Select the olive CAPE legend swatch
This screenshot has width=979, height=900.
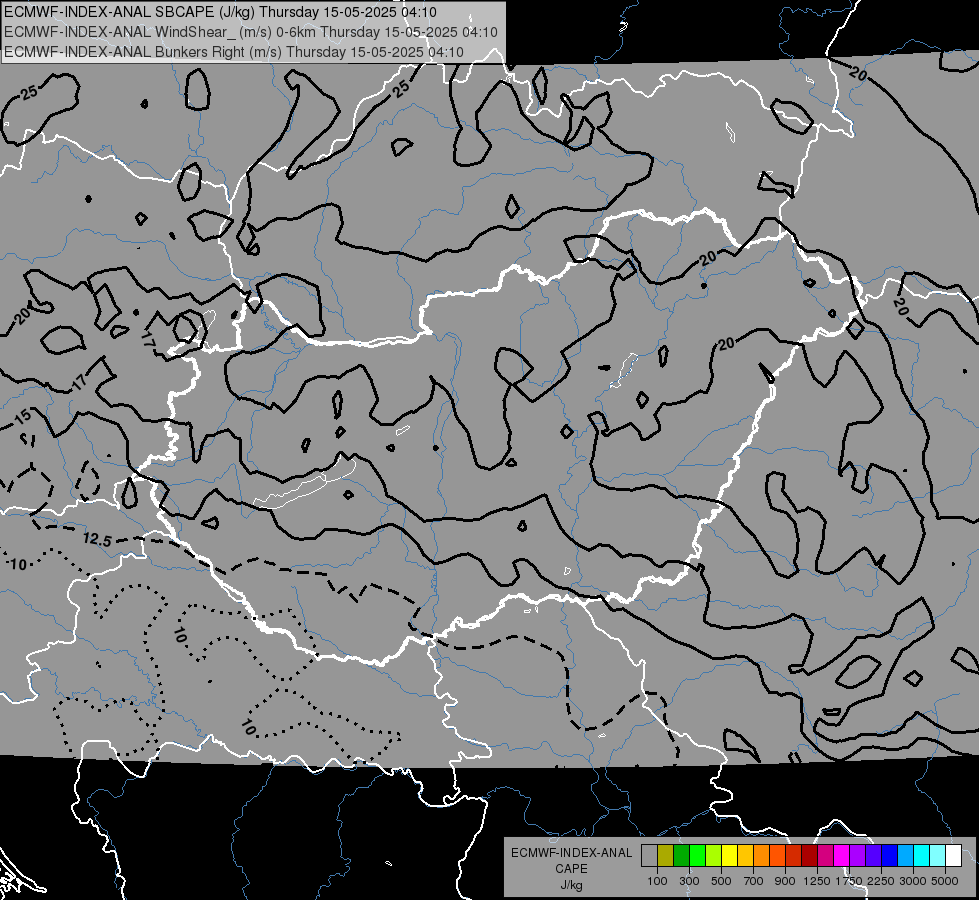tap(665, 856)
